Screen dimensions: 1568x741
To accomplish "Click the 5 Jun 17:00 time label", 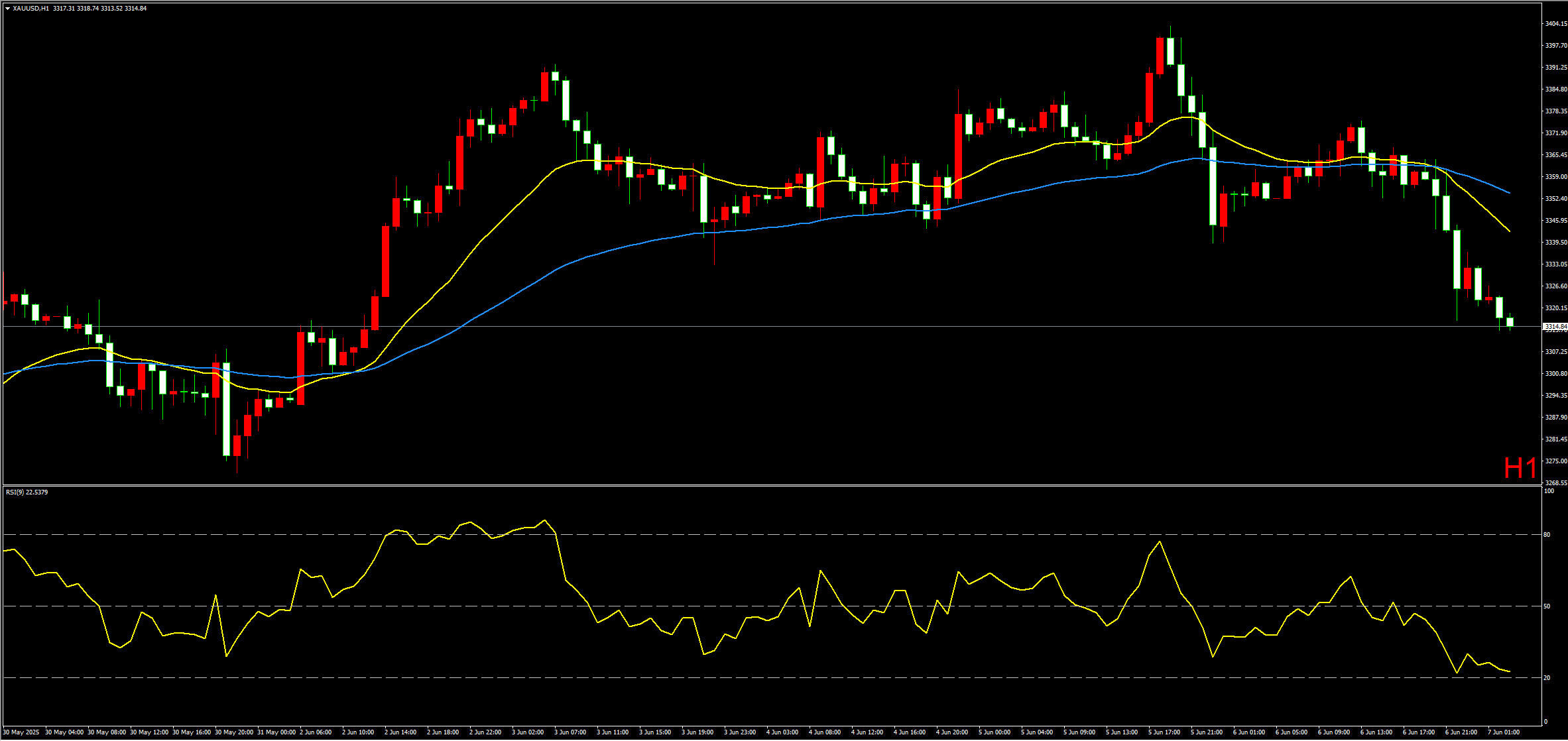I will (x=1164, y=732).
